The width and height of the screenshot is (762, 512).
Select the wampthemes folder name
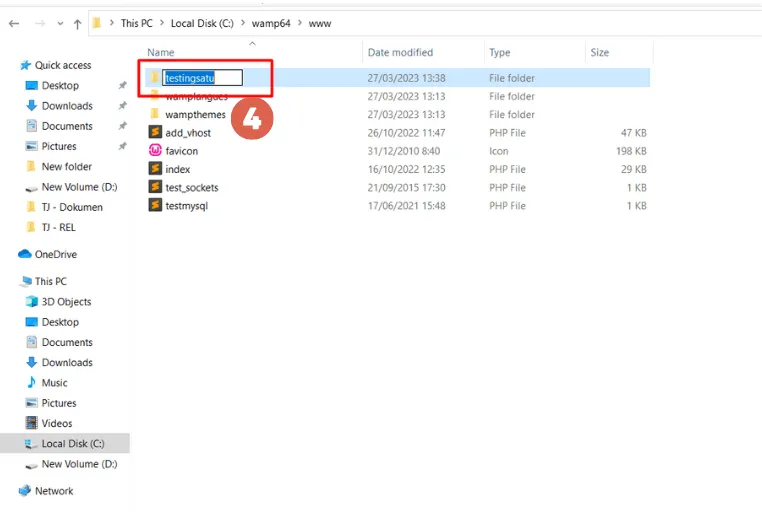(195, 115)
